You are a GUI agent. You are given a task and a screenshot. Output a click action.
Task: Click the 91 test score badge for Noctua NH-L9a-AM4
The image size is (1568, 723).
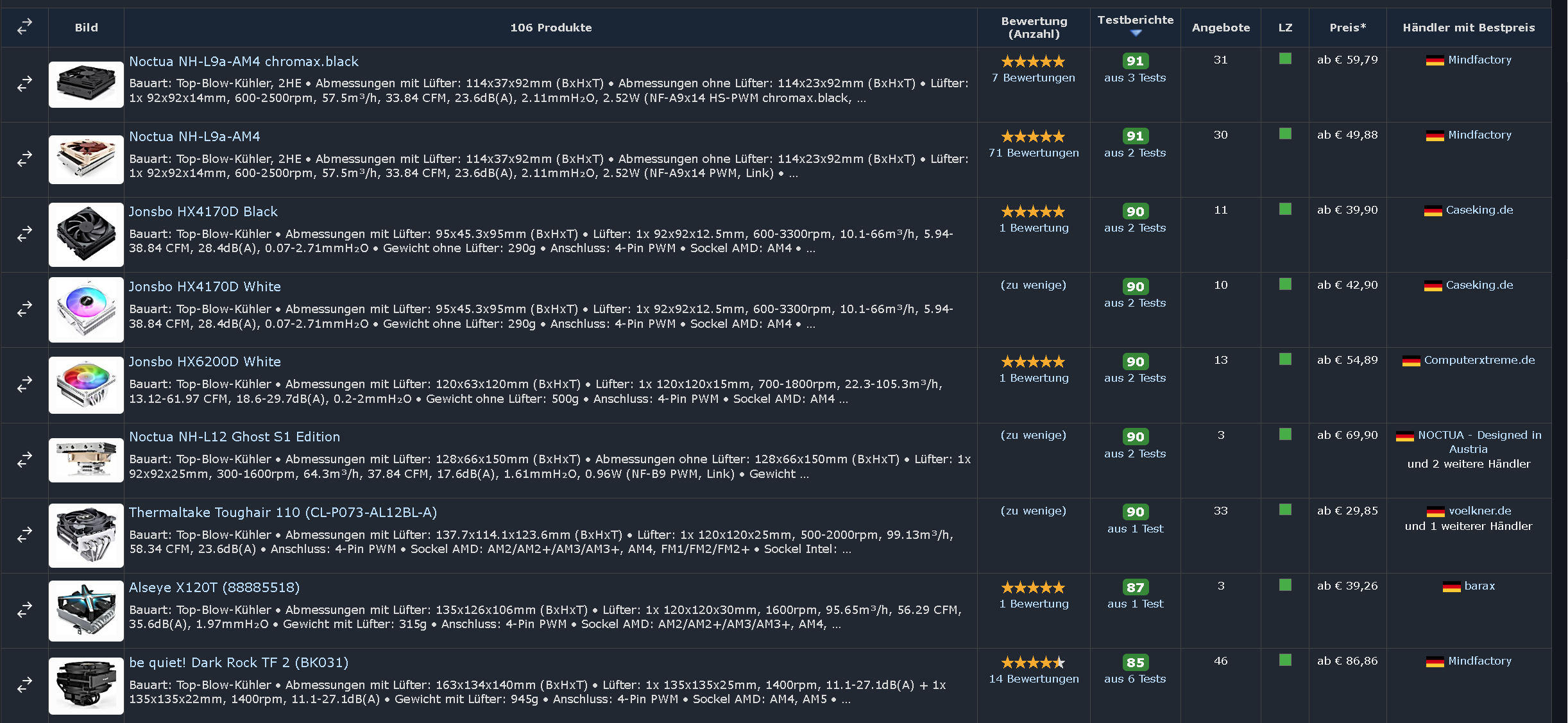(x=1135, y=136)
